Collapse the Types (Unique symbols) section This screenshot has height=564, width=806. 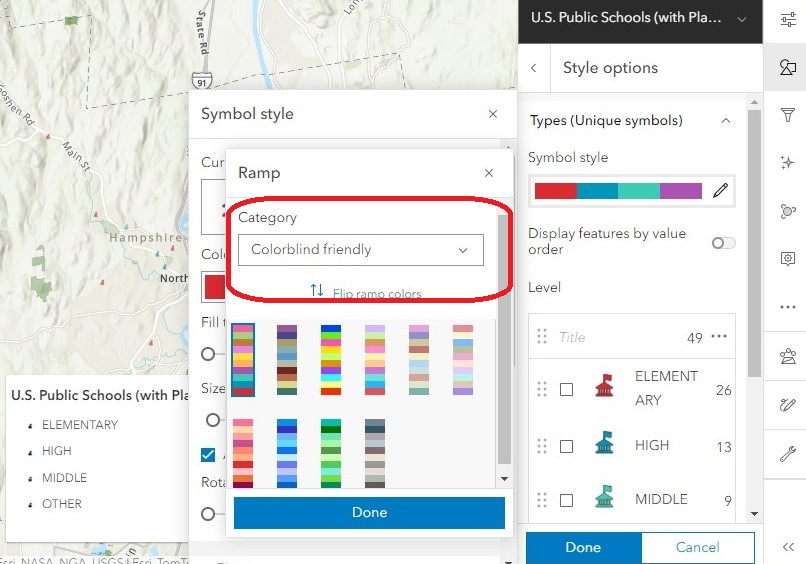pos(726,121)
